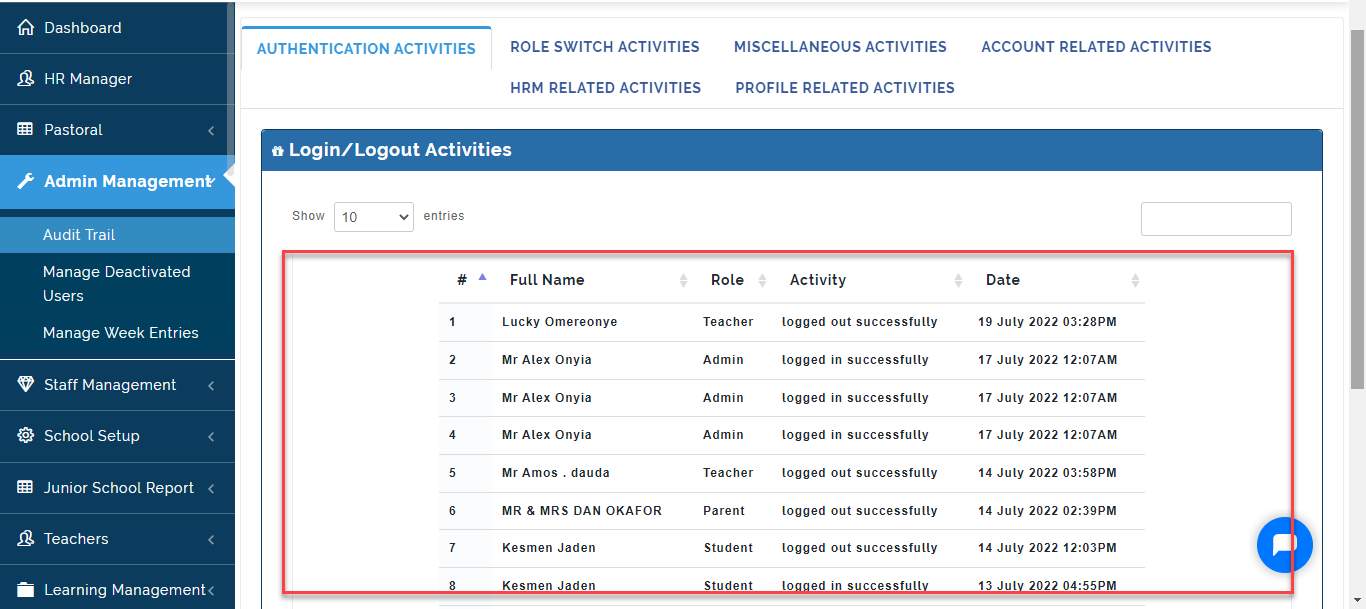Screen dimensions: 1366x609
Task: Sort by Date column arrows
Action: [1135, 281]
